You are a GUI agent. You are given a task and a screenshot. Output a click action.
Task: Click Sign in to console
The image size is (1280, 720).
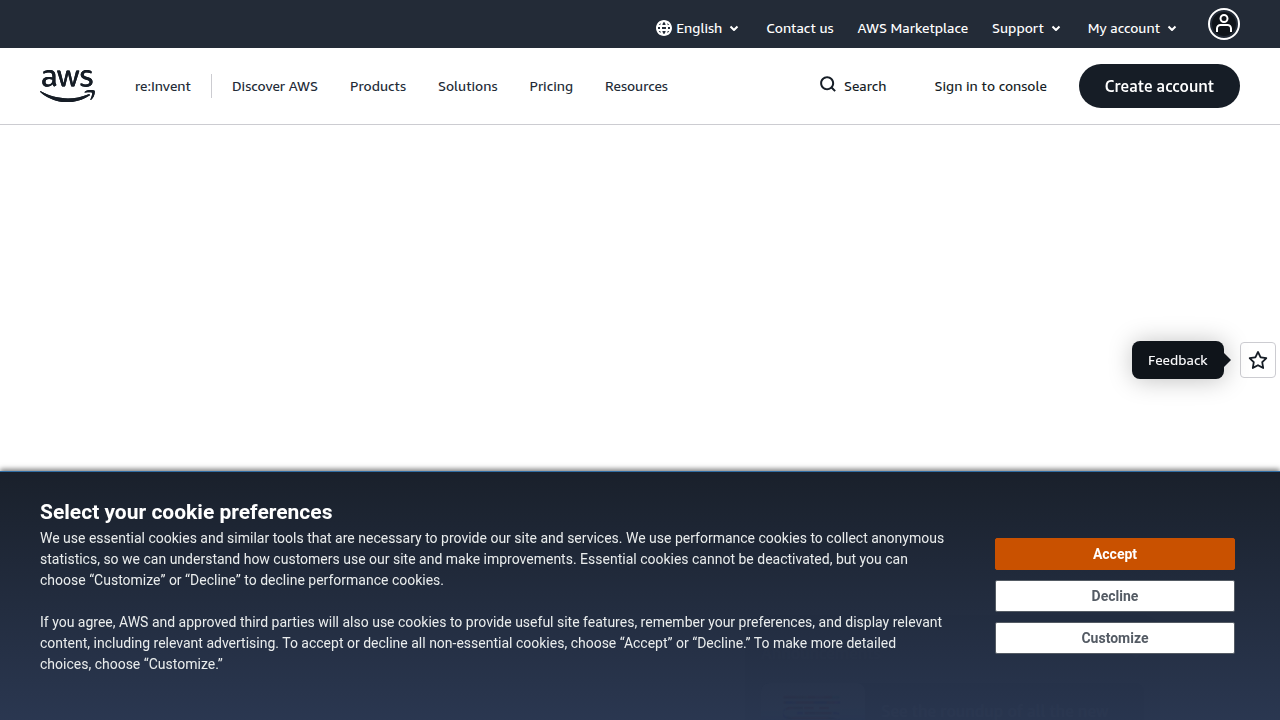click(991, 86)
